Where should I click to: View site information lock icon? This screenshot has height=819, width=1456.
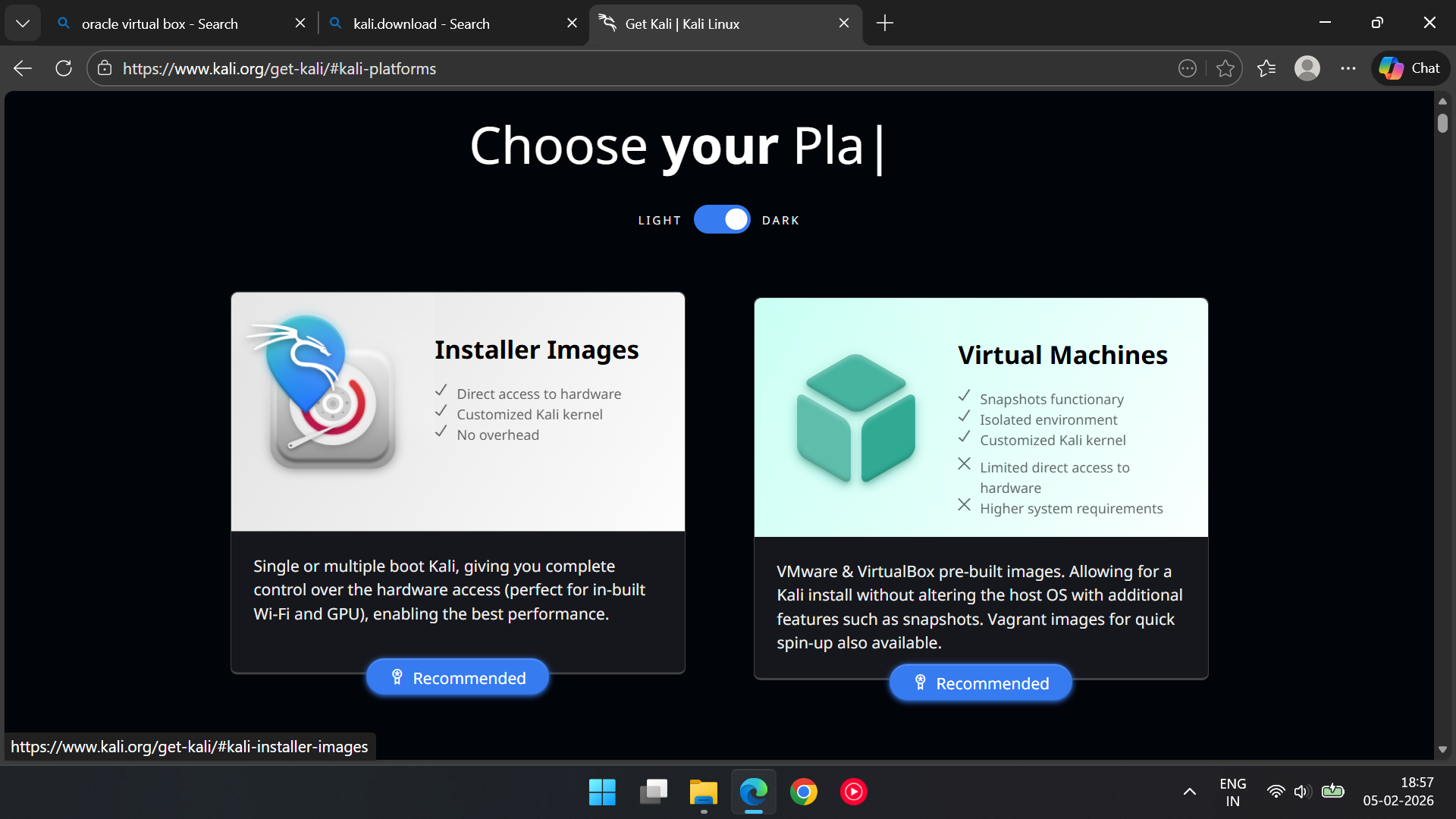coord(105,68)
